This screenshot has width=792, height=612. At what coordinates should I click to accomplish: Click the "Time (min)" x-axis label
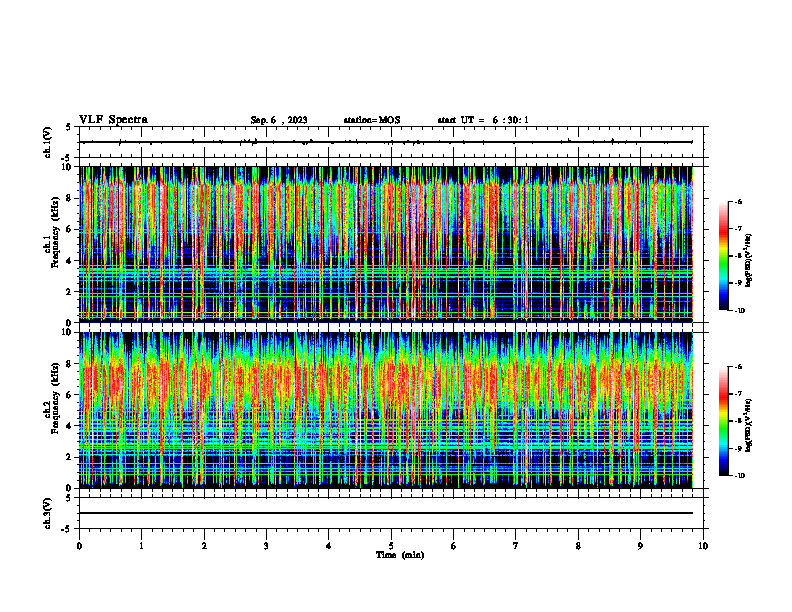point(400,555)
